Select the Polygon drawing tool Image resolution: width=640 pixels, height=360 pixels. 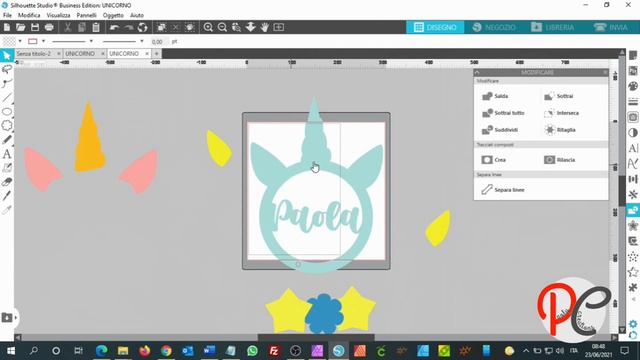(x=7, y=125)
